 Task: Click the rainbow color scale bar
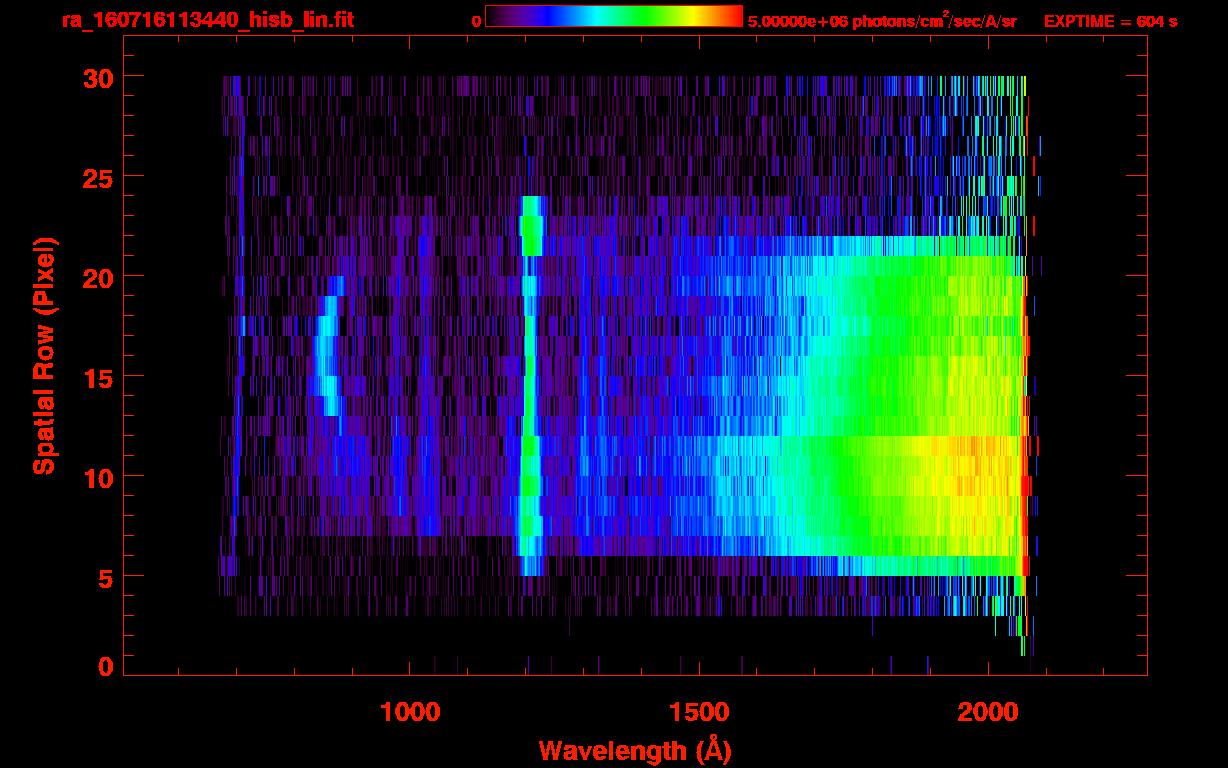pyautogui.click(x=613, y=16)
